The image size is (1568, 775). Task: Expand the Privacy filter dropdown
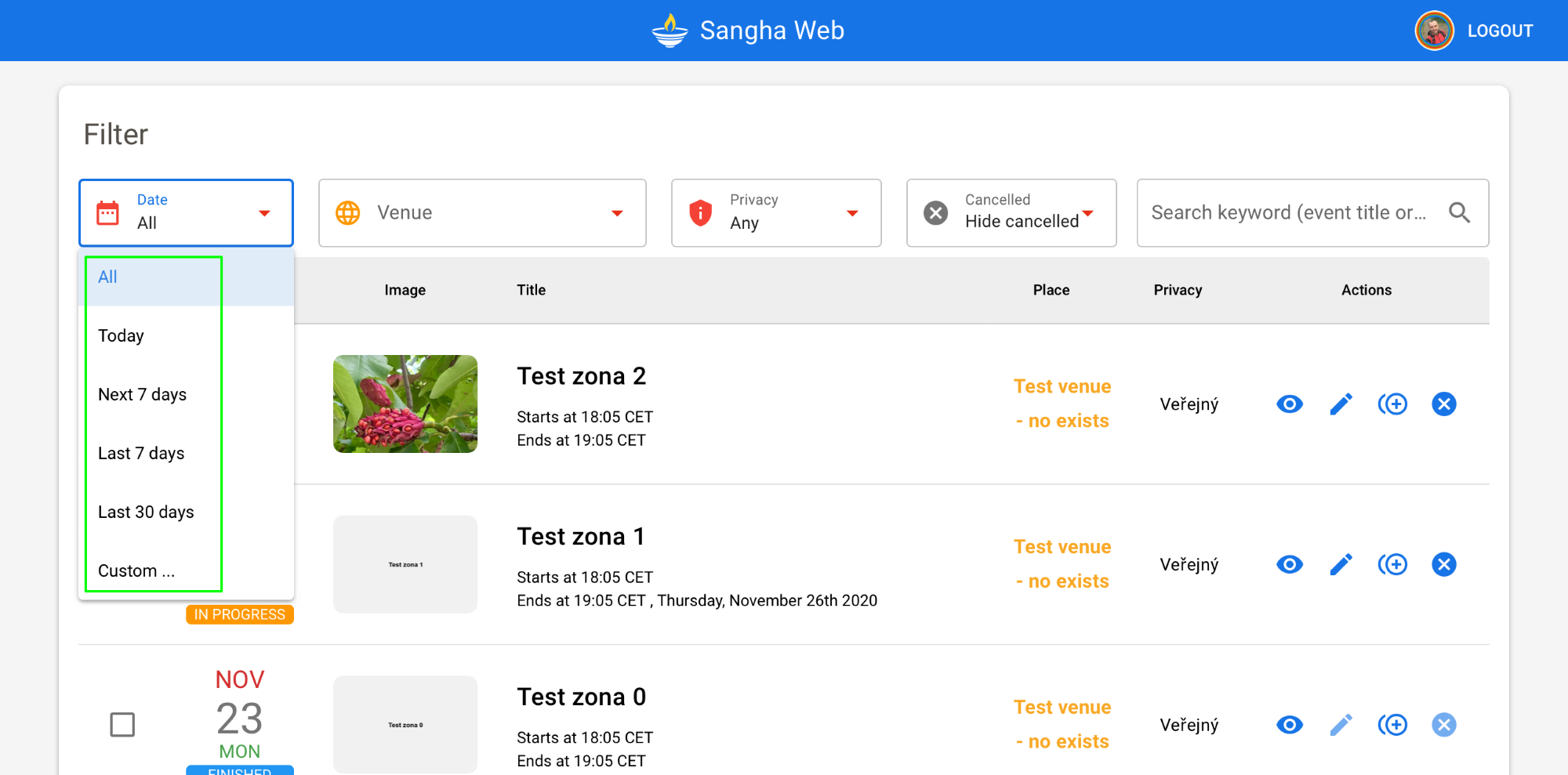[x=776, y=213]
